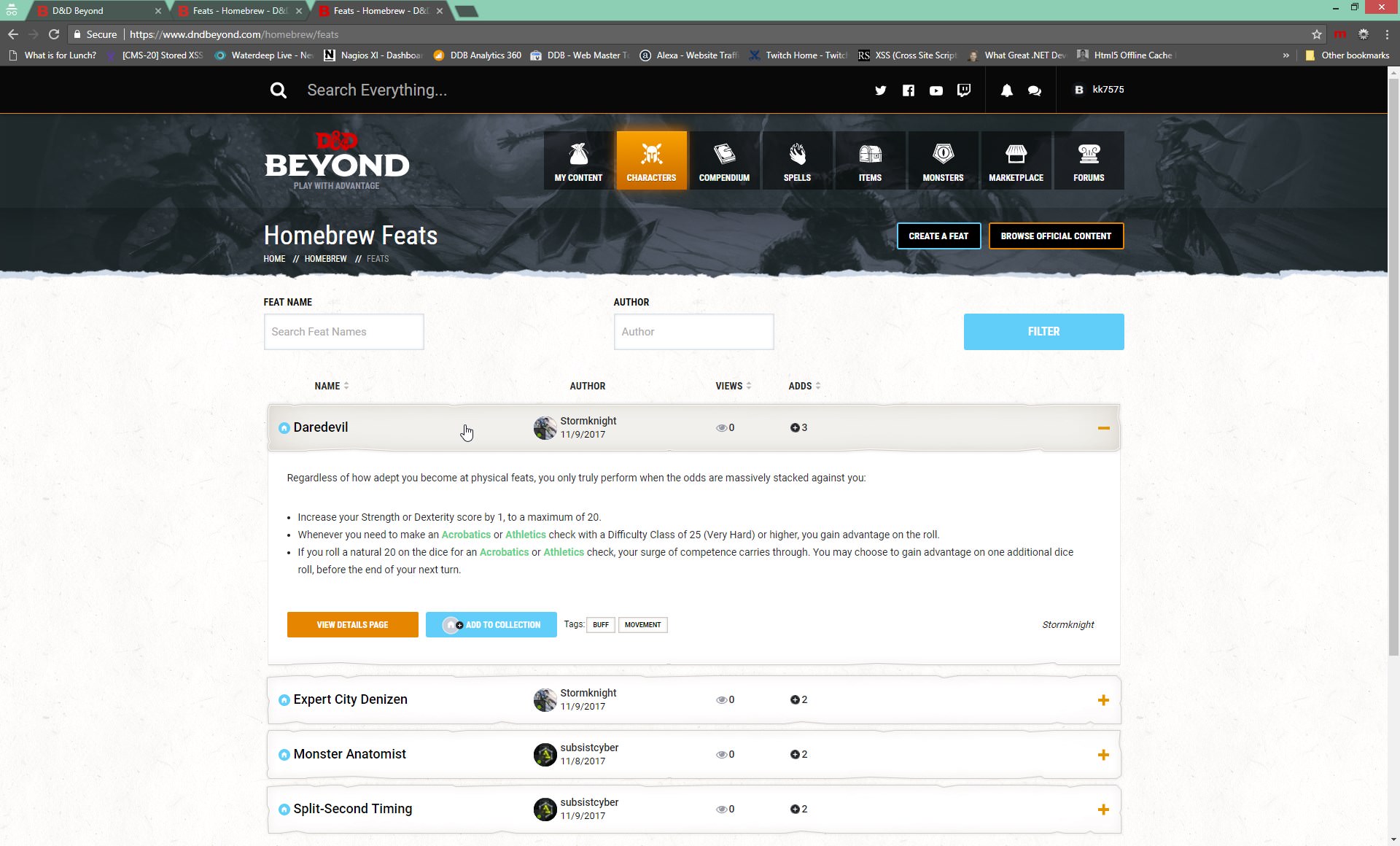Viewport: 1400px width, 846px height.
Task: Open the YouTube social icon
Action: point(936,90)
